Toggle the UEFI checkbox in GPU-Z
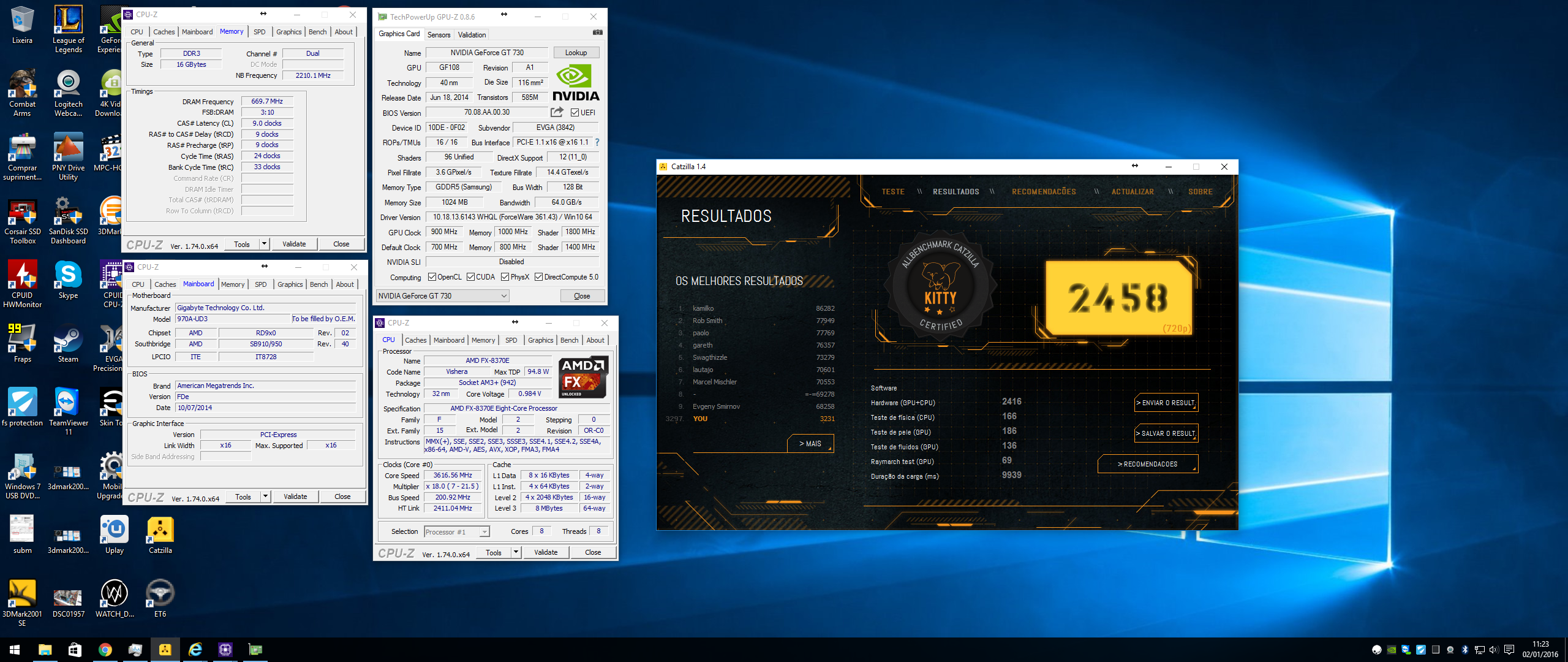 pyautogui.click(x=575, y=113)
